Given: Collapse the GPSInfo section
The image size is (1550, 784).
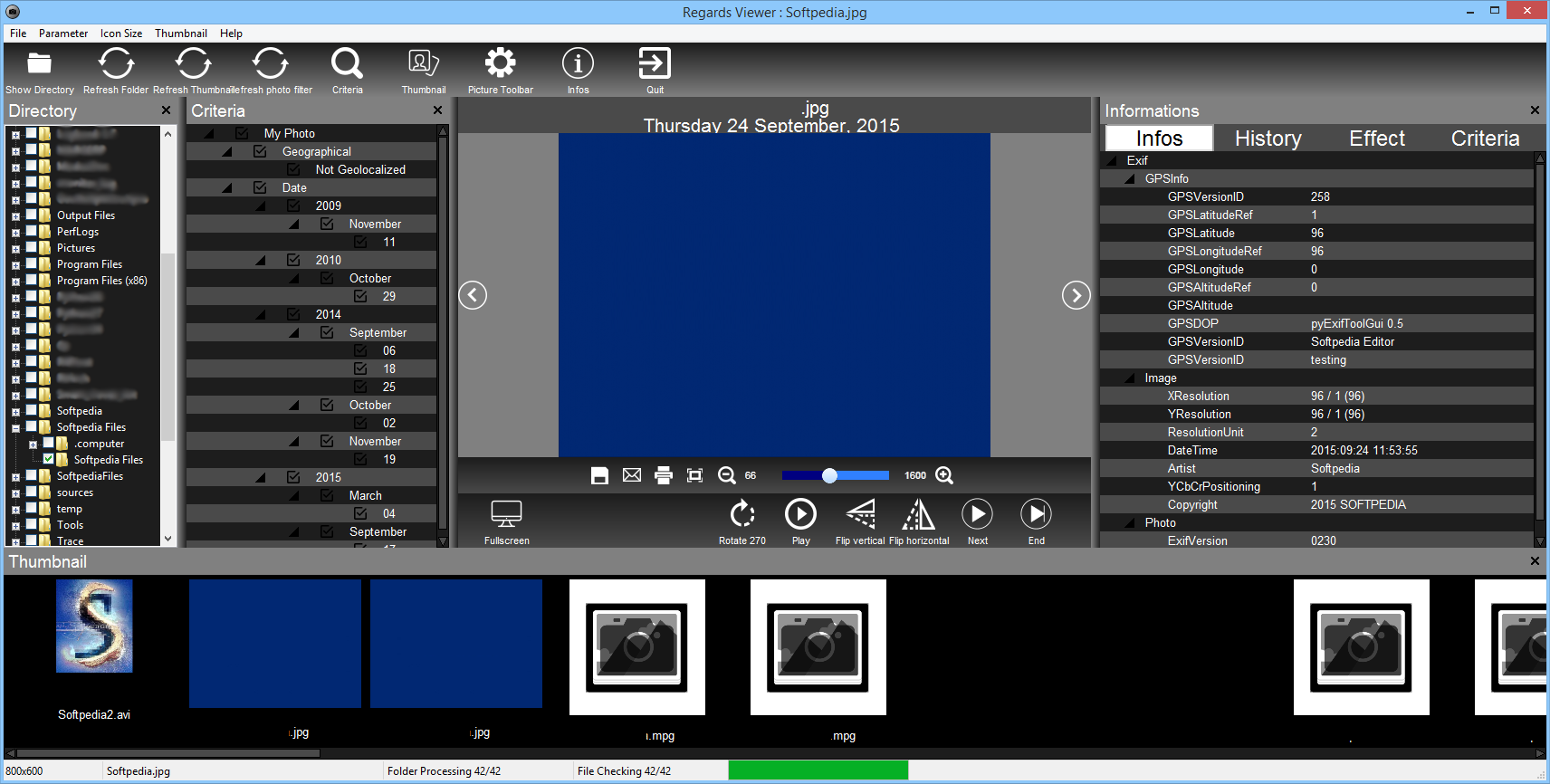Looking at the screenshot, I should [1130, 178].
